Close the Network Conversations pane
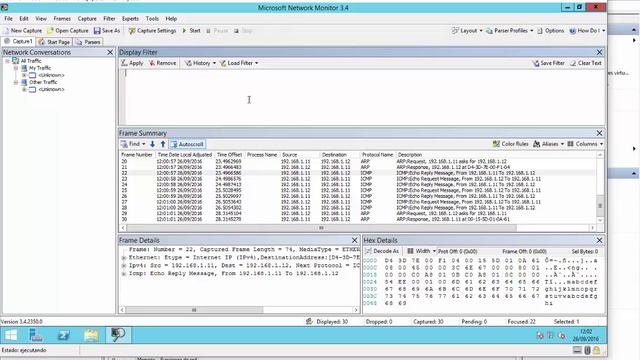The height and width of the screenshot is (360, 640). point(110,52)
